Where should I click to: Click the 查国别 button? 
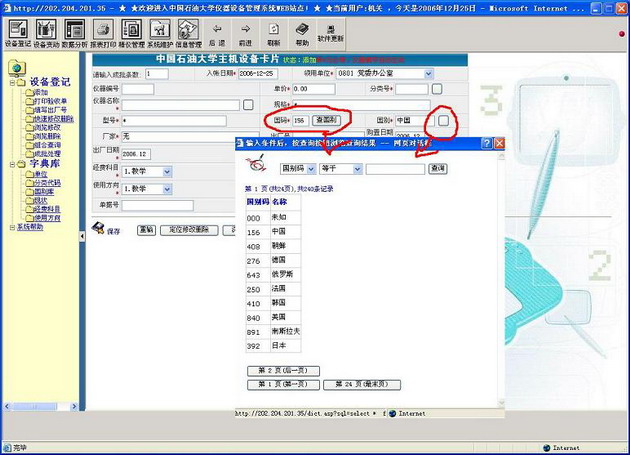(x=326, y=120)
